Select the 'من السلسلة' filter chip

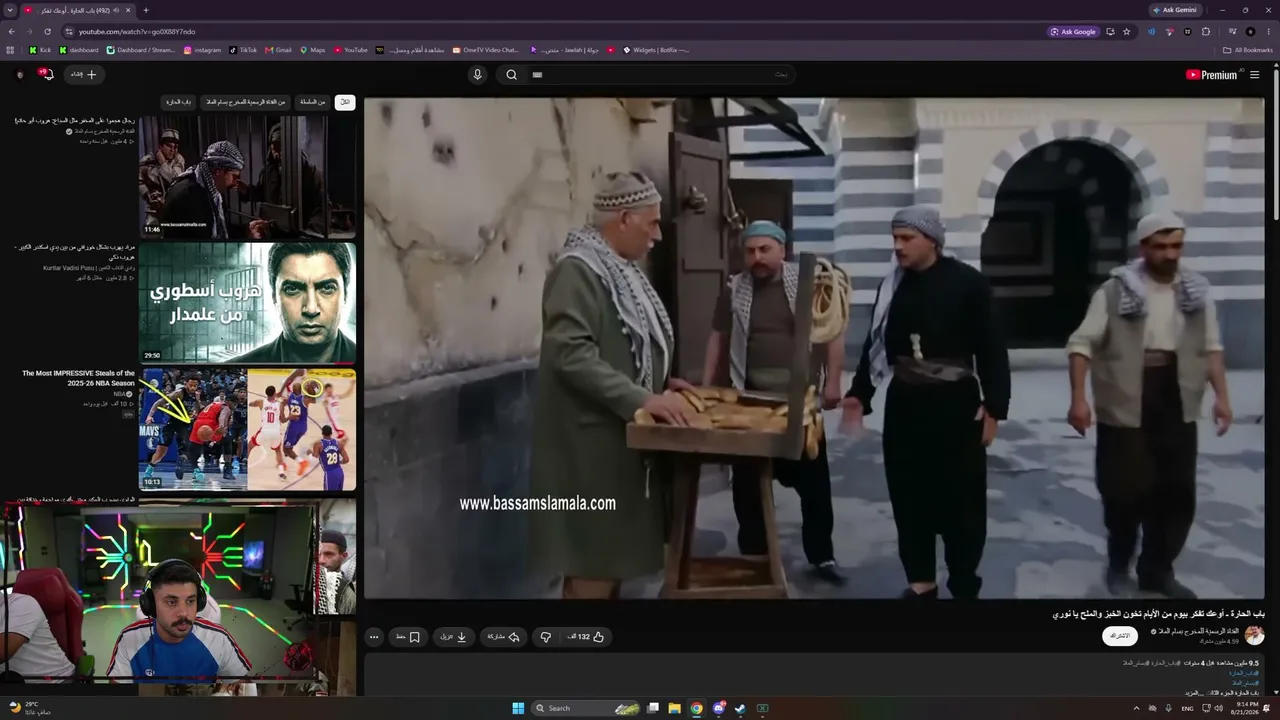tap(313, 102)
